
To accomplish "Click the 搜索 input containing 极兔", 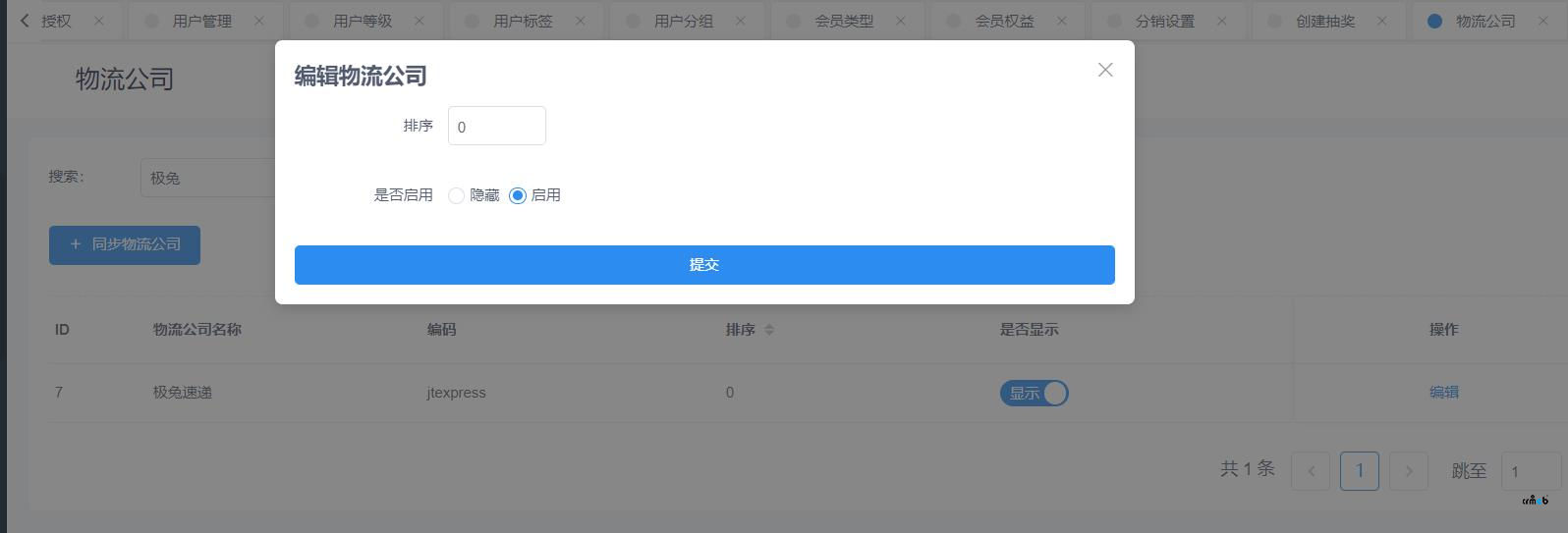I will (x=208, y=178).
